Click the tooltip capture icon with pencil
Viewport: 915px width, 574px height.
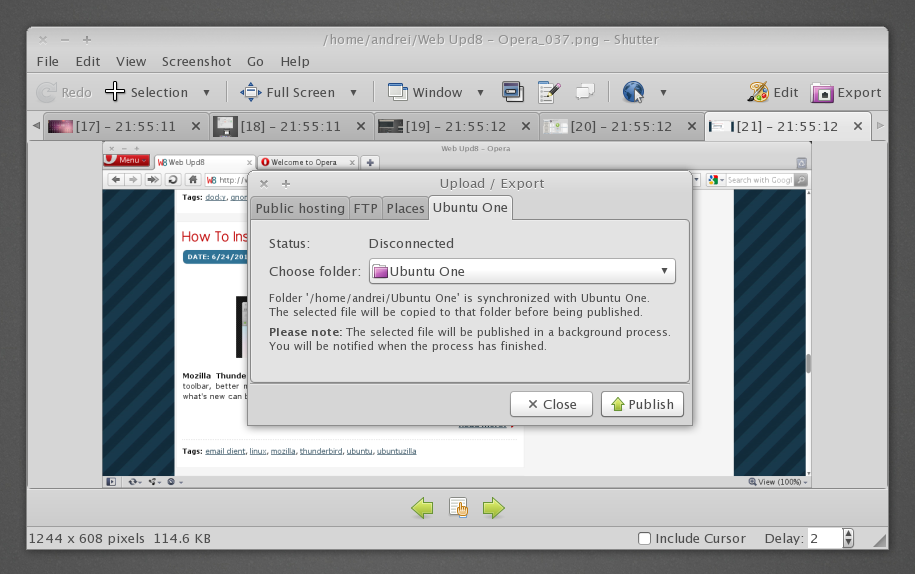[549, 92]
